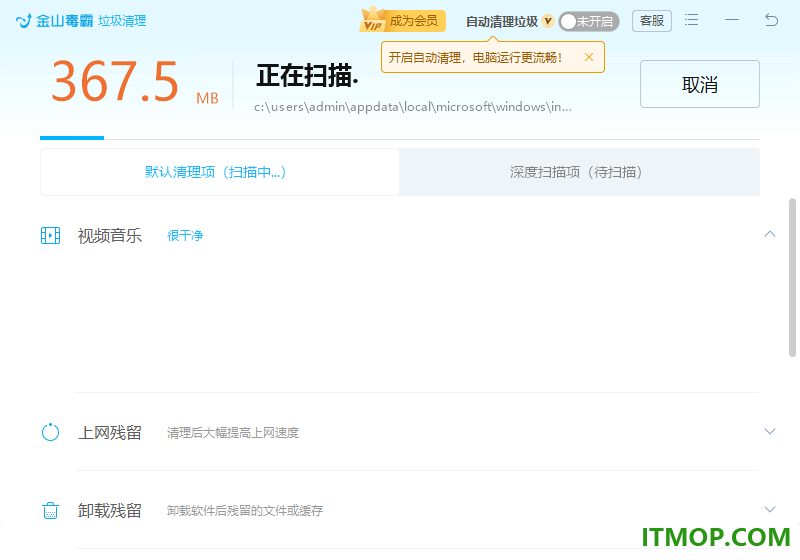Click the scanning file path text
This screenshot has height=560, width=800.
413,107
